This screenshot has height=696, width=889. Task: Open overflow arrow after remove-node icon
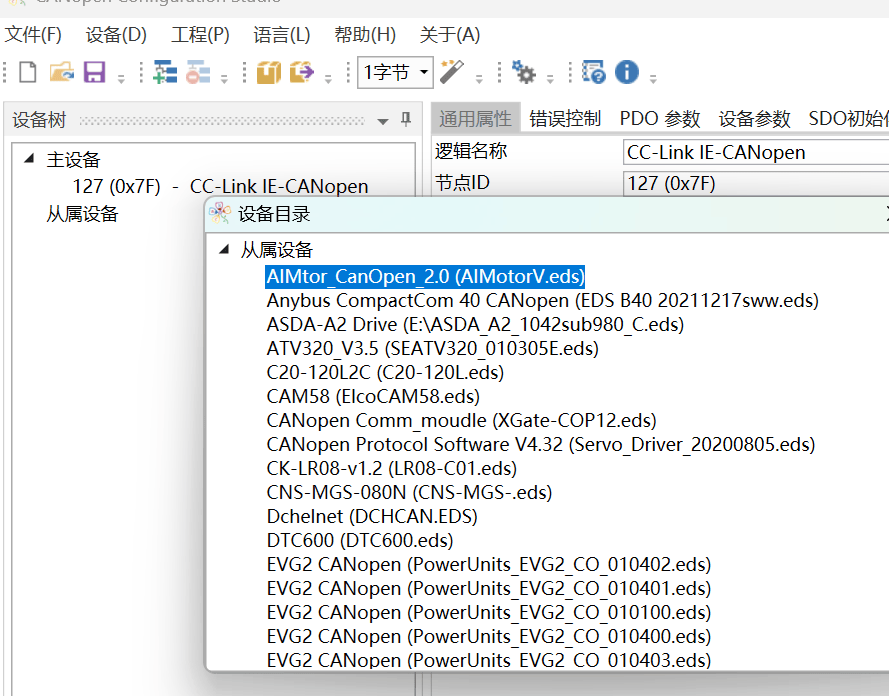pyautogui.click(x=224, y=78)
